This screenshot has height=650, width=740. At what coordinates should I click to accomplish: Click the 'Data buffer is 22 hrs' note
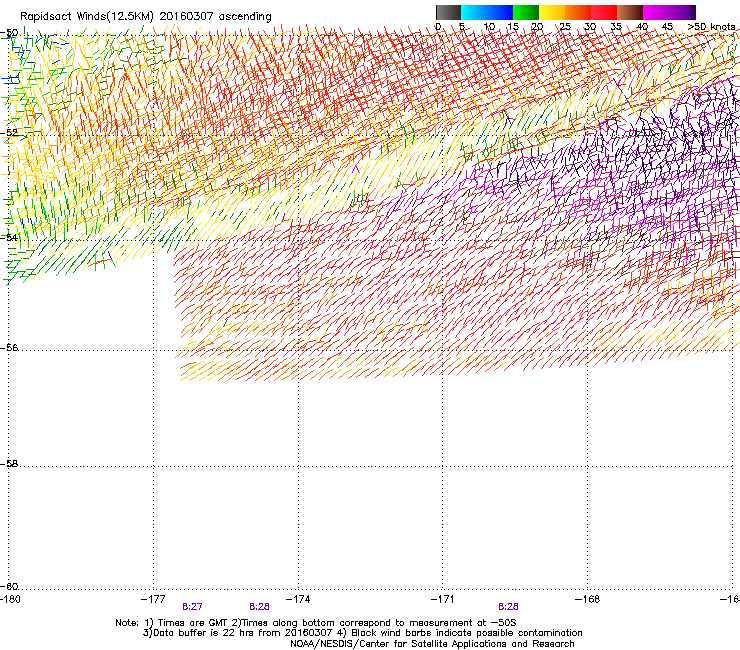point(362,633)
